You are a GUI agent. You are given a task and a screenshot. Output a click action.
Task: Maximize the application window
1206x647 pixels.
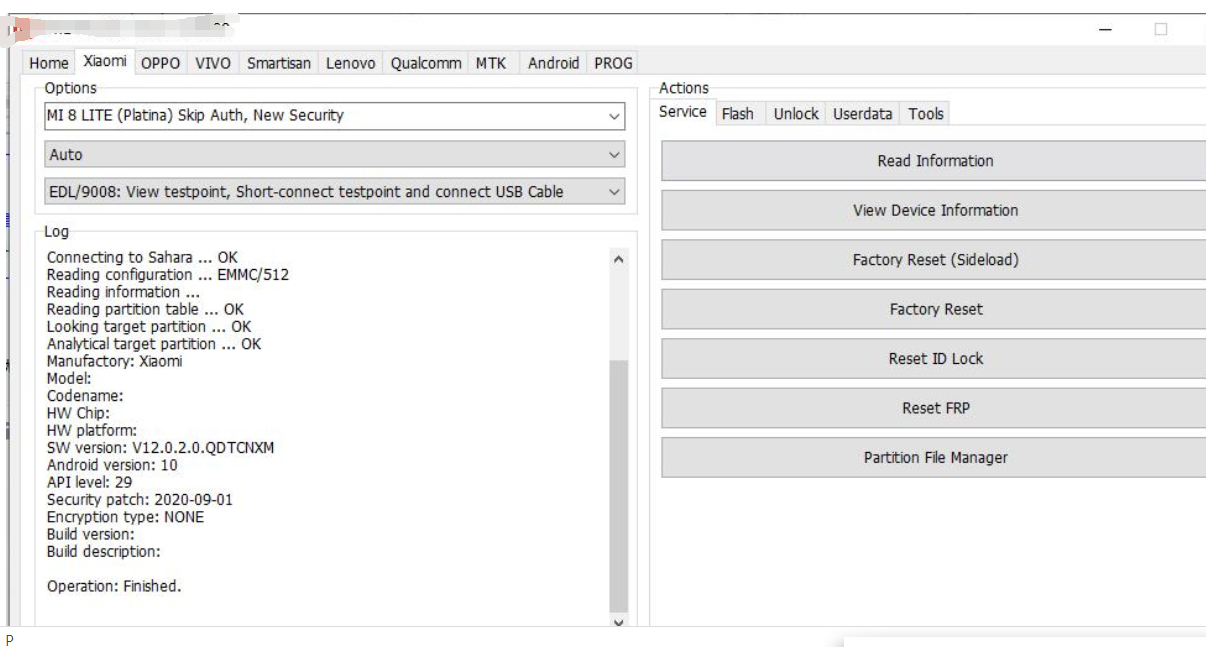point(1161,30)
